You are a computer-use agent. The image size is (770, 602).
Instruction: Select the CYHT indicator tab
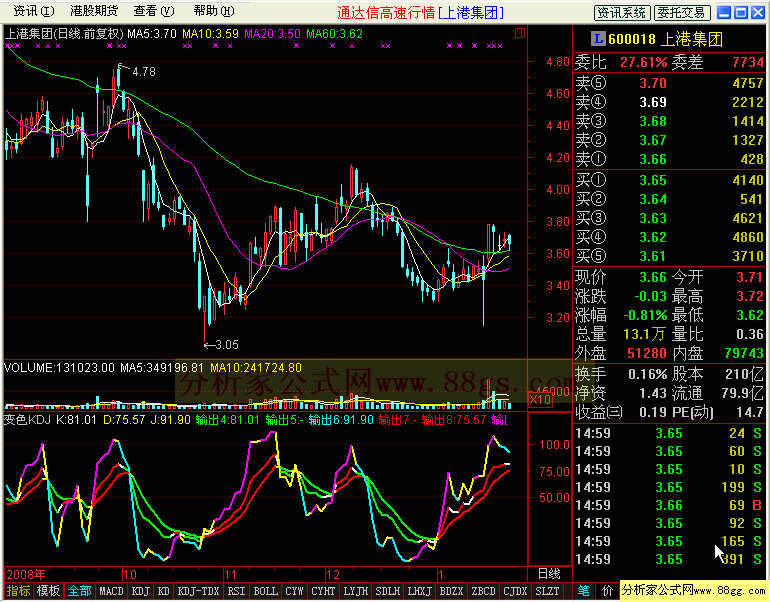[323, 591]
